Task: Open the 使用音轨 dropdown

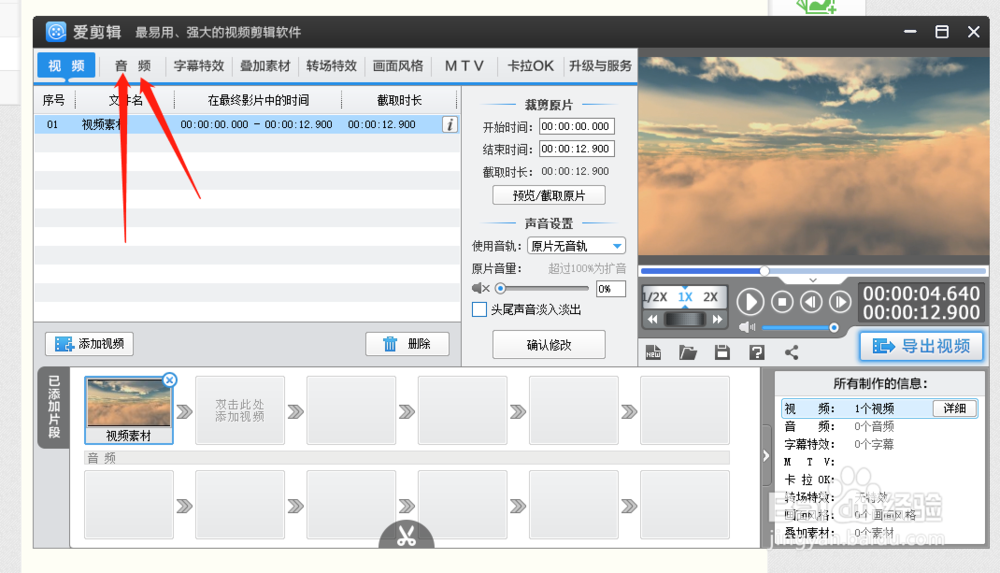Action: click(577, 246)
